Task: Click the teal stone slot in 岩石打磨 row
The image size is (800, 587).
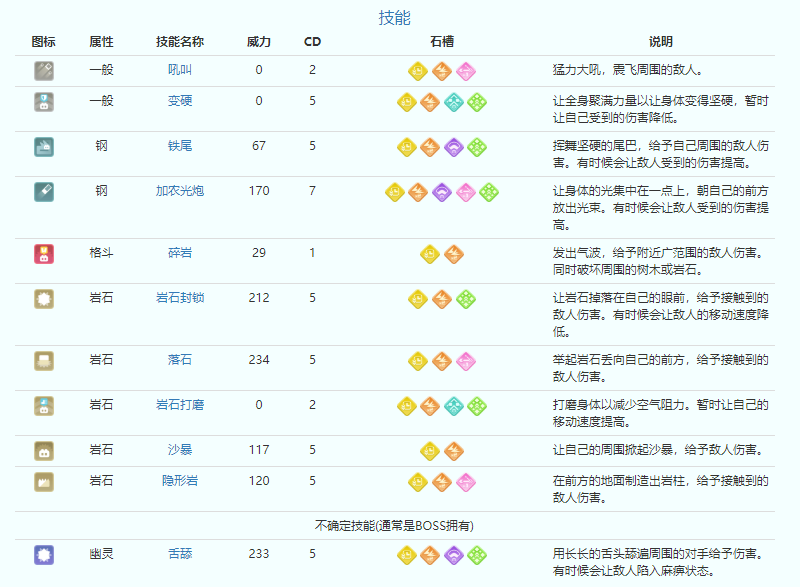Action: 454,406
